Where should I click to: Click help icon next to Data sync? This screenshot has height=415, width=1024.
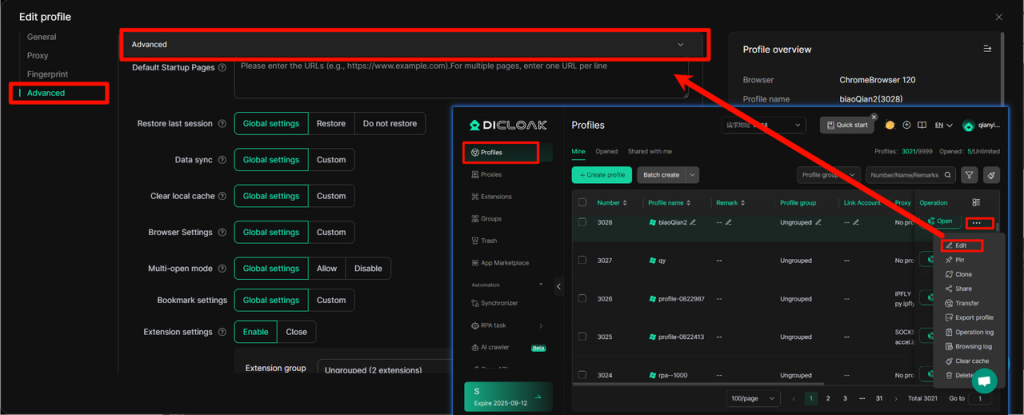tap(222, 160)
